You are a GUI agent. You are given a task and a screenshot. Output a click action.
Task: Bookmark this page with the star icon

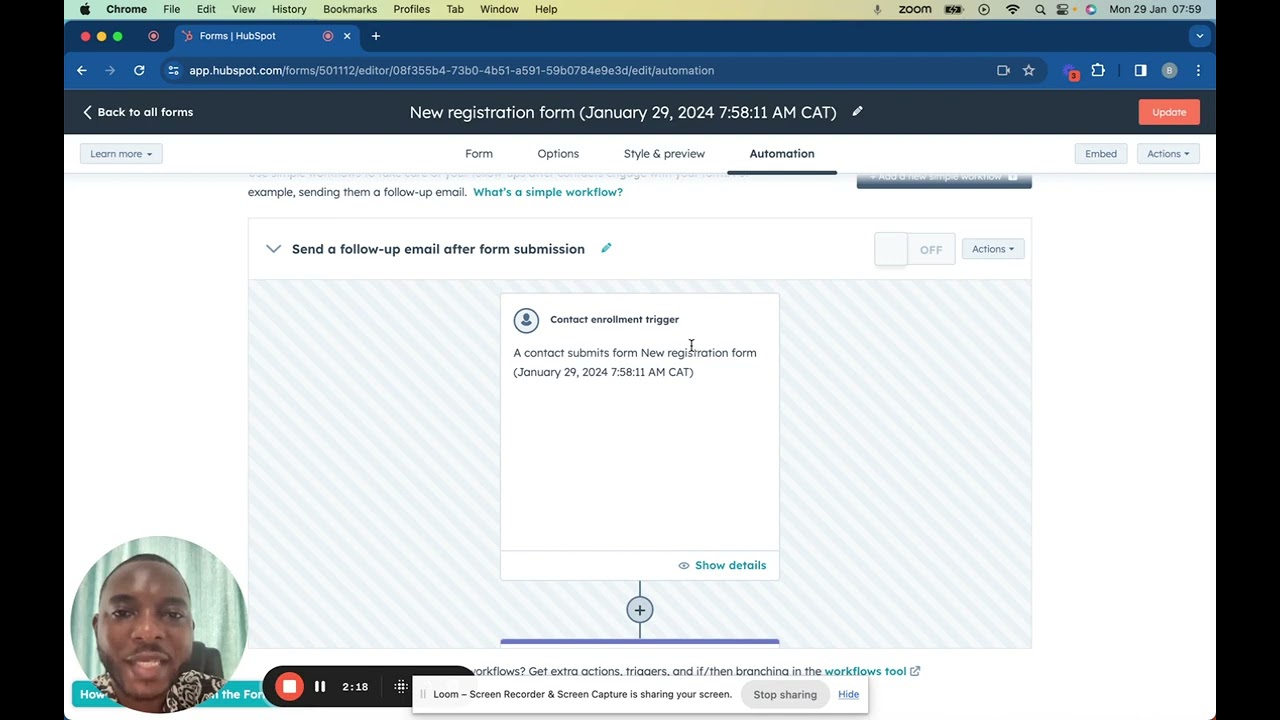point(1028,70)
